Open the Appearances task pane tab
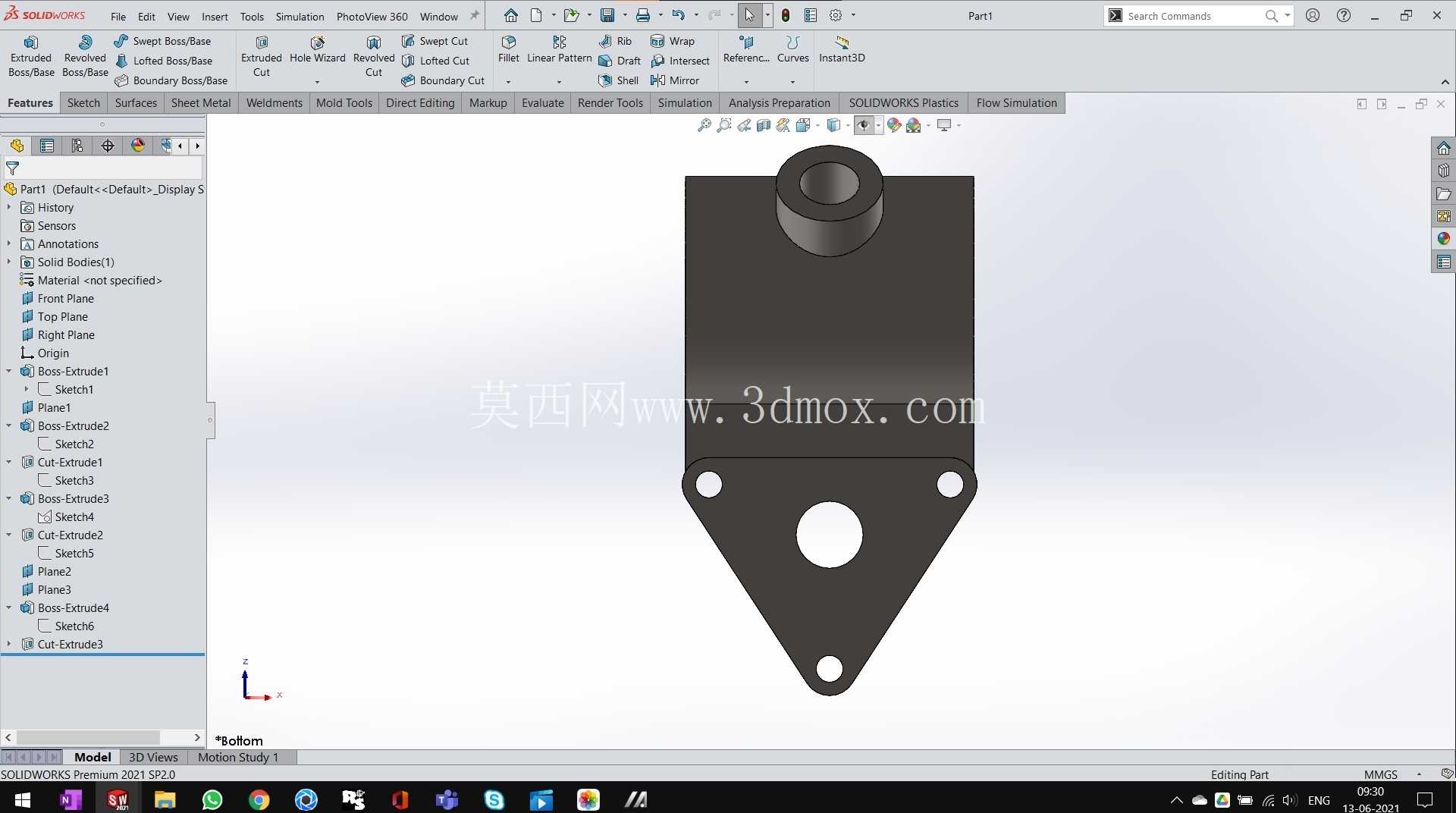 [1443, 239]
